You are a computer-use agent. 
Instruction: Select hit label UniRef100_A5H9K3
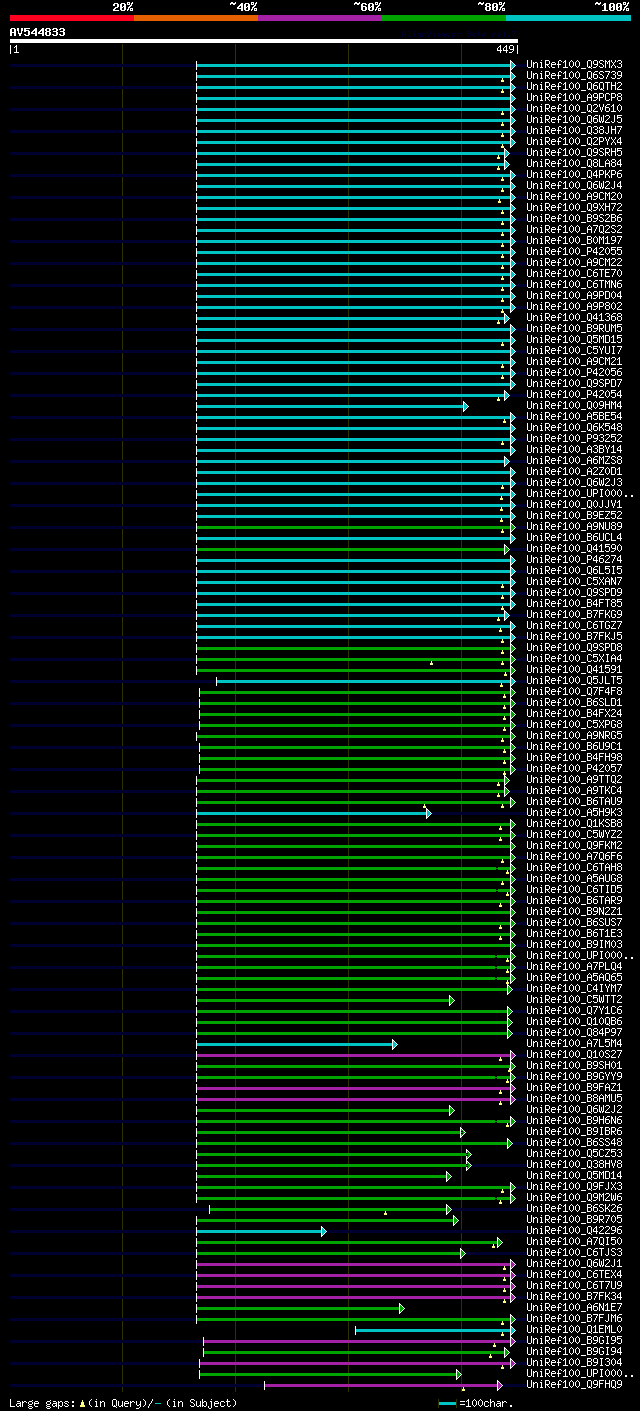[573, 812]
